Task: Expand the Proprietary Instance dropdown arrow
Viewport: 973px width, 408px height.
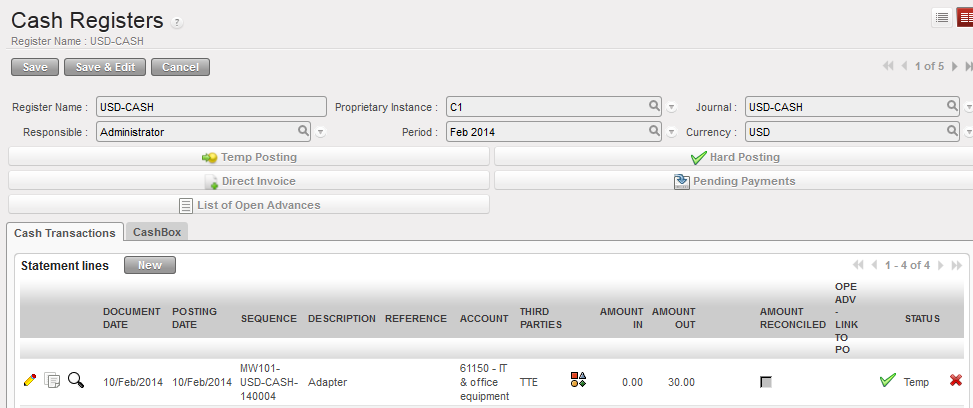Action: coord(672,107)
